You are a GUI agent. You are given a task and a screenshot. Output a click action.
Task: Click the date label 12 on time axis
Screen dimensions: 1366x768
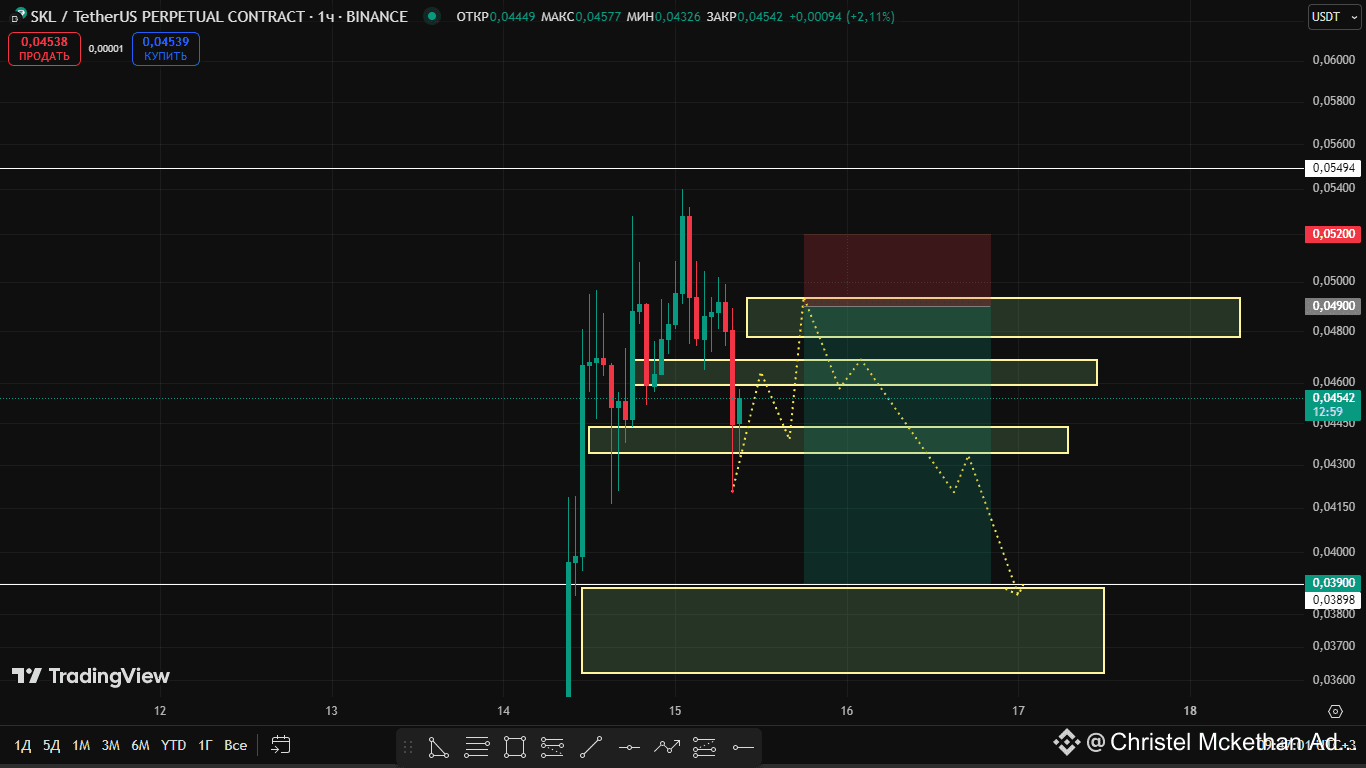(x=160, y=711)
